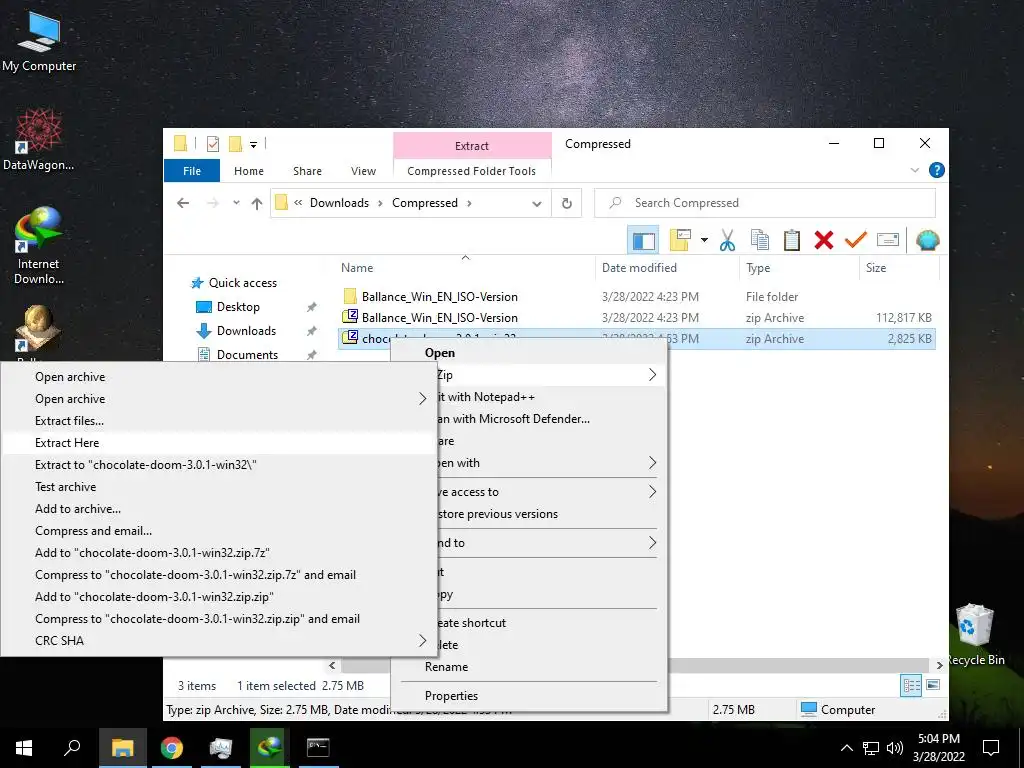Viewport: 1024px width, 768px height.
Task: Expand the Open archive submenu arrow
Action: click(x=423, y=399)
